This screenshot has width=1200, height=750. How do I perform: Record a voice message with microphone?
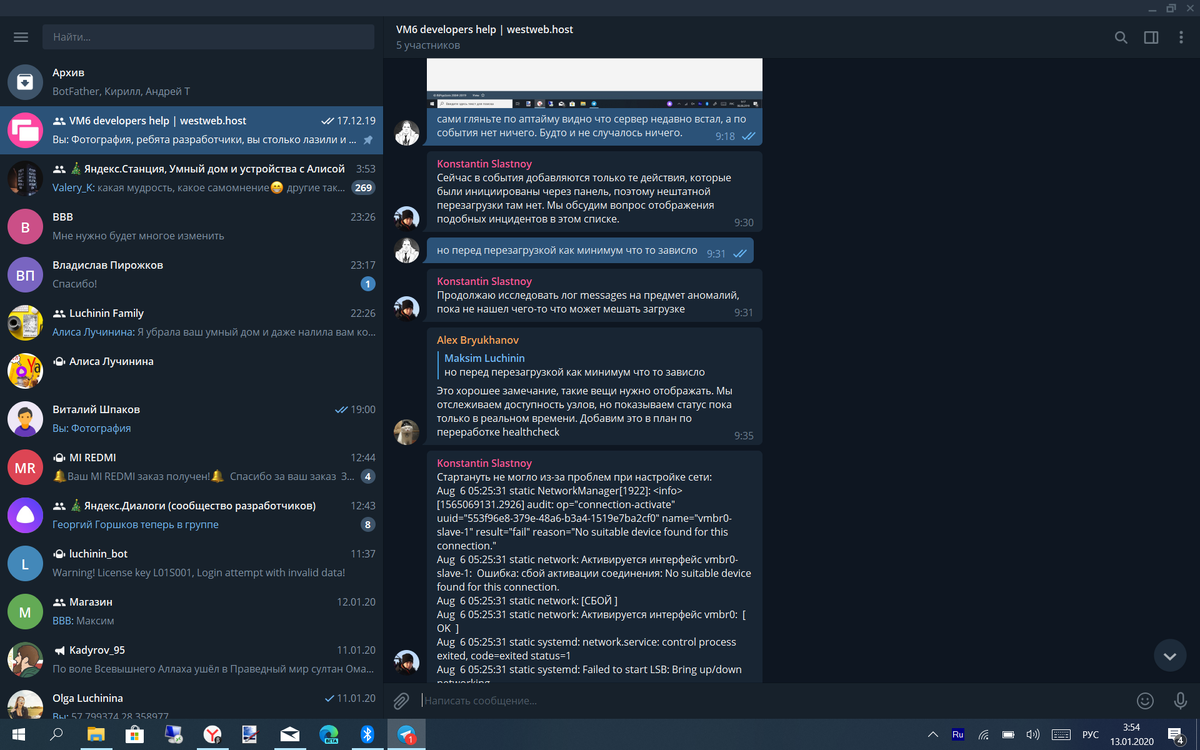(x=1181, y=701)
